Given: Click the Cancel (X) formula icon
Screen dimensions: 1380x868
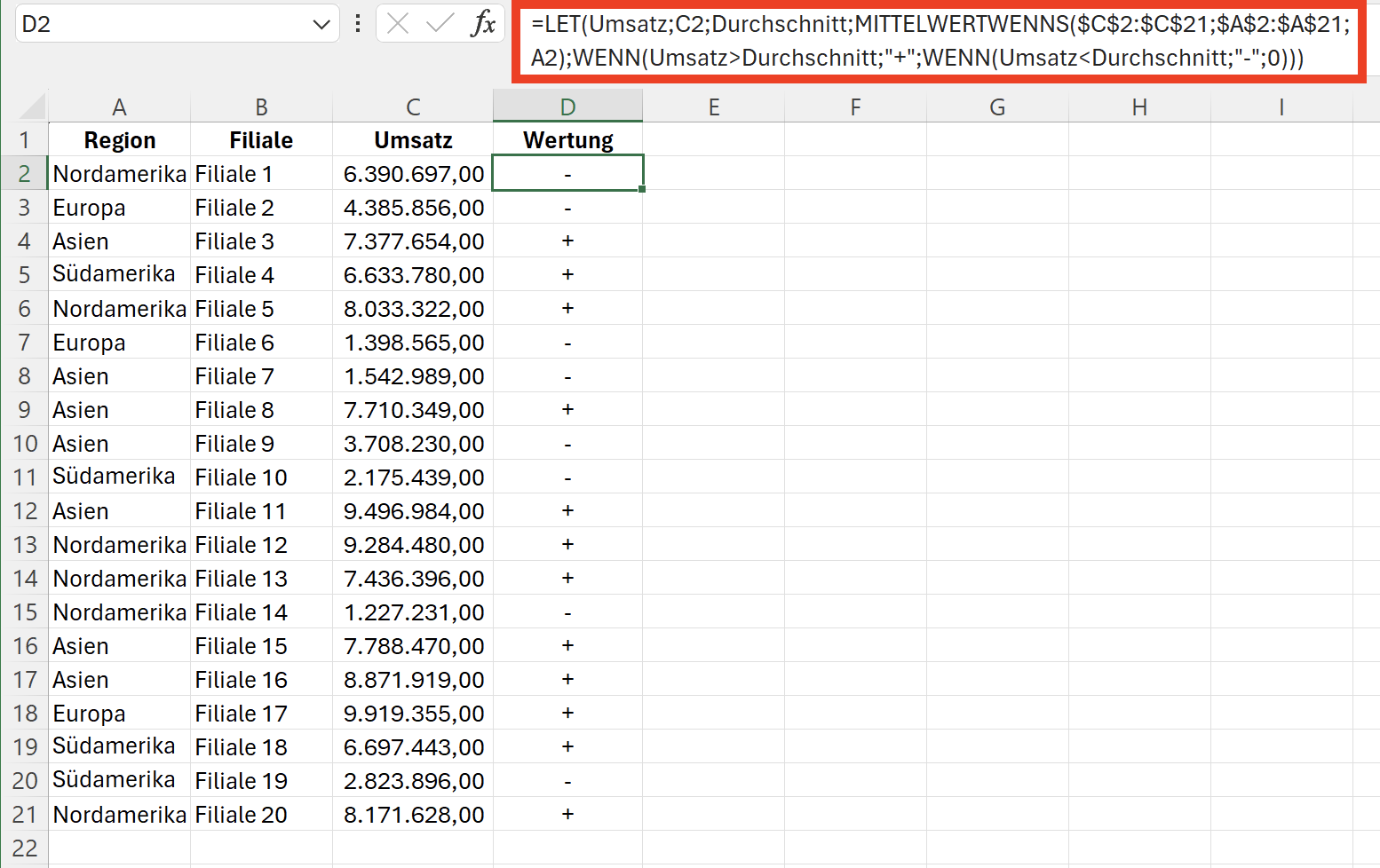Looking at the screenshot, I should [399, 24].
